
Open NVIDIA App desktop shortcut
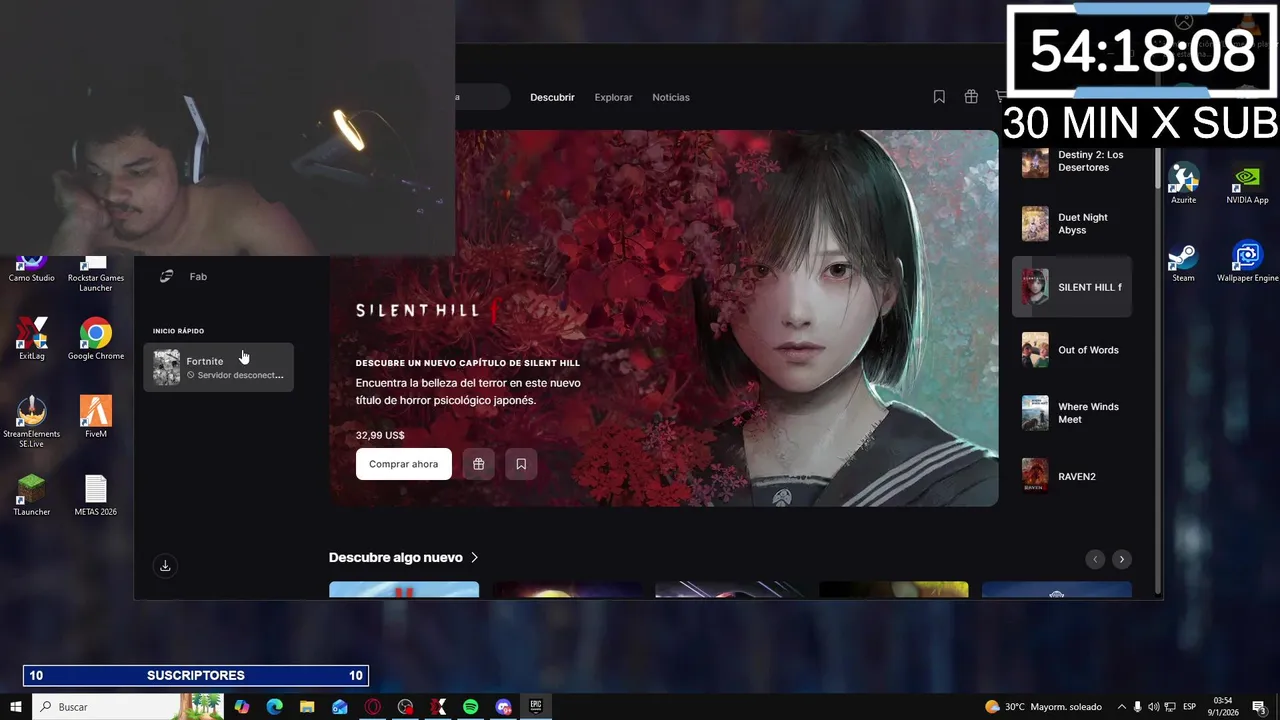[x=1247, y=183]
